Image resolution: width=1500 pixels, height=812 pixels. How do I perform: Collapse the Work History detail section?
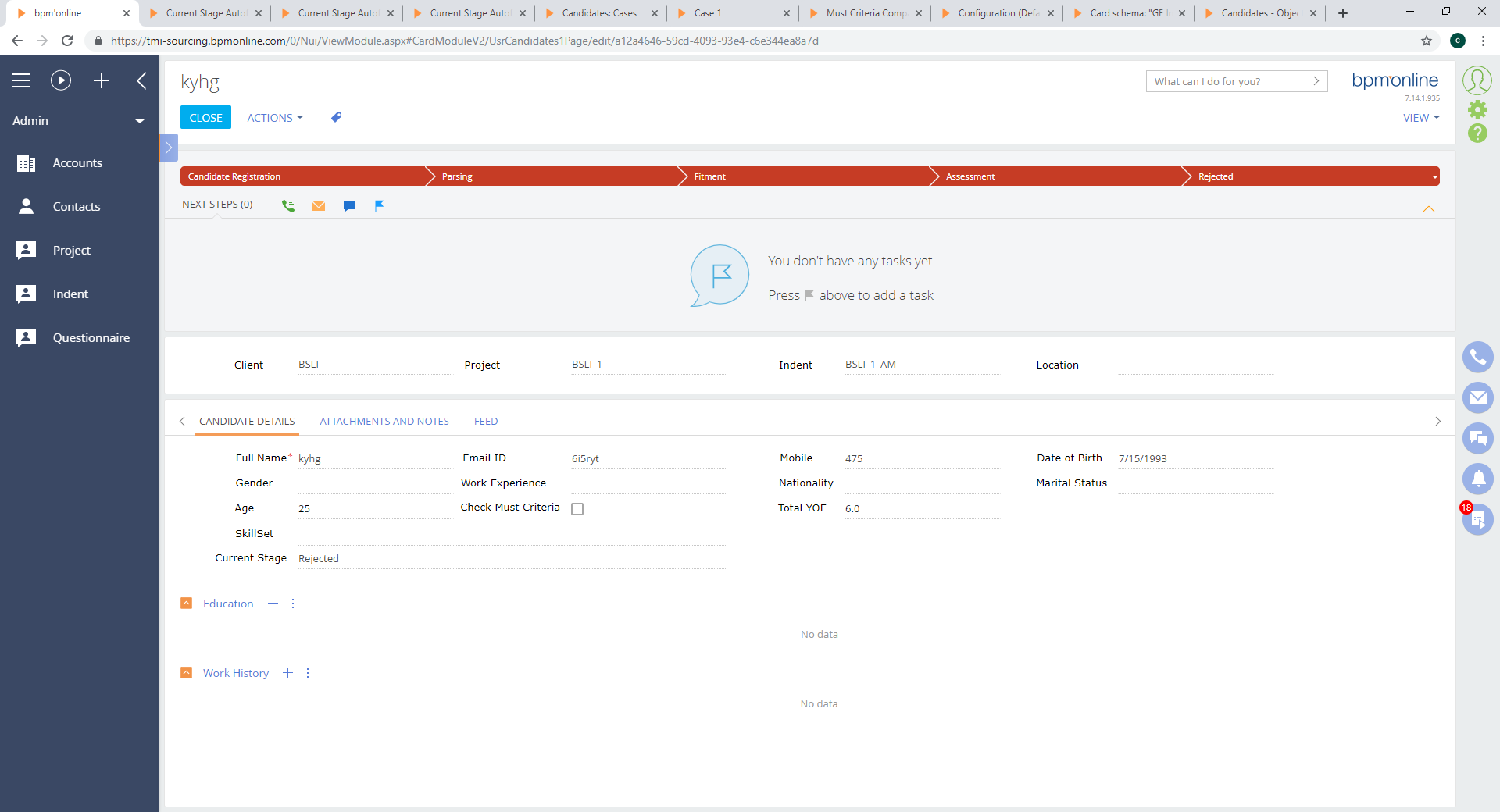187,673
